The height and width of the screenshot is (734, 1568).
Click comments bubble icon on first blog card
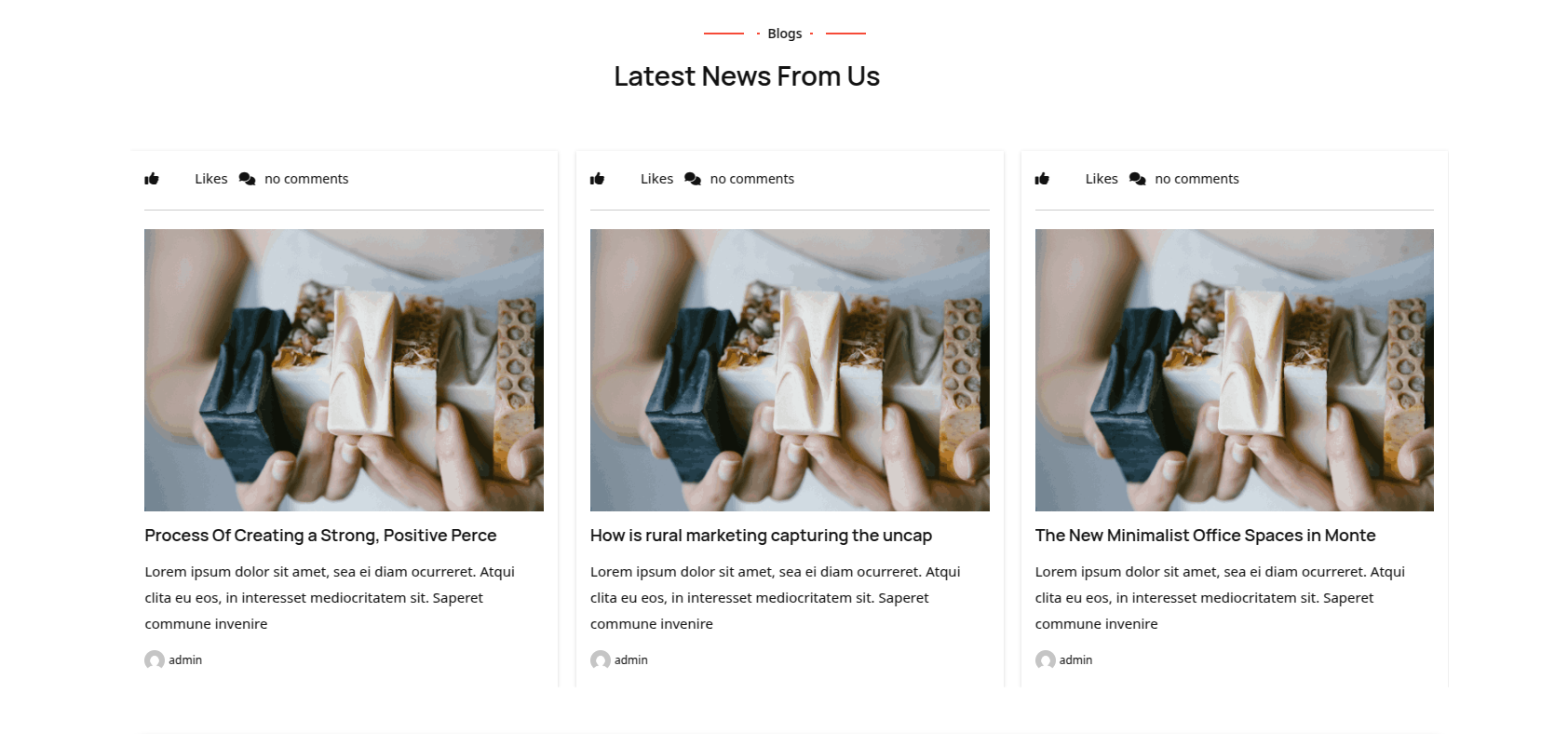[x=247, y=179]
